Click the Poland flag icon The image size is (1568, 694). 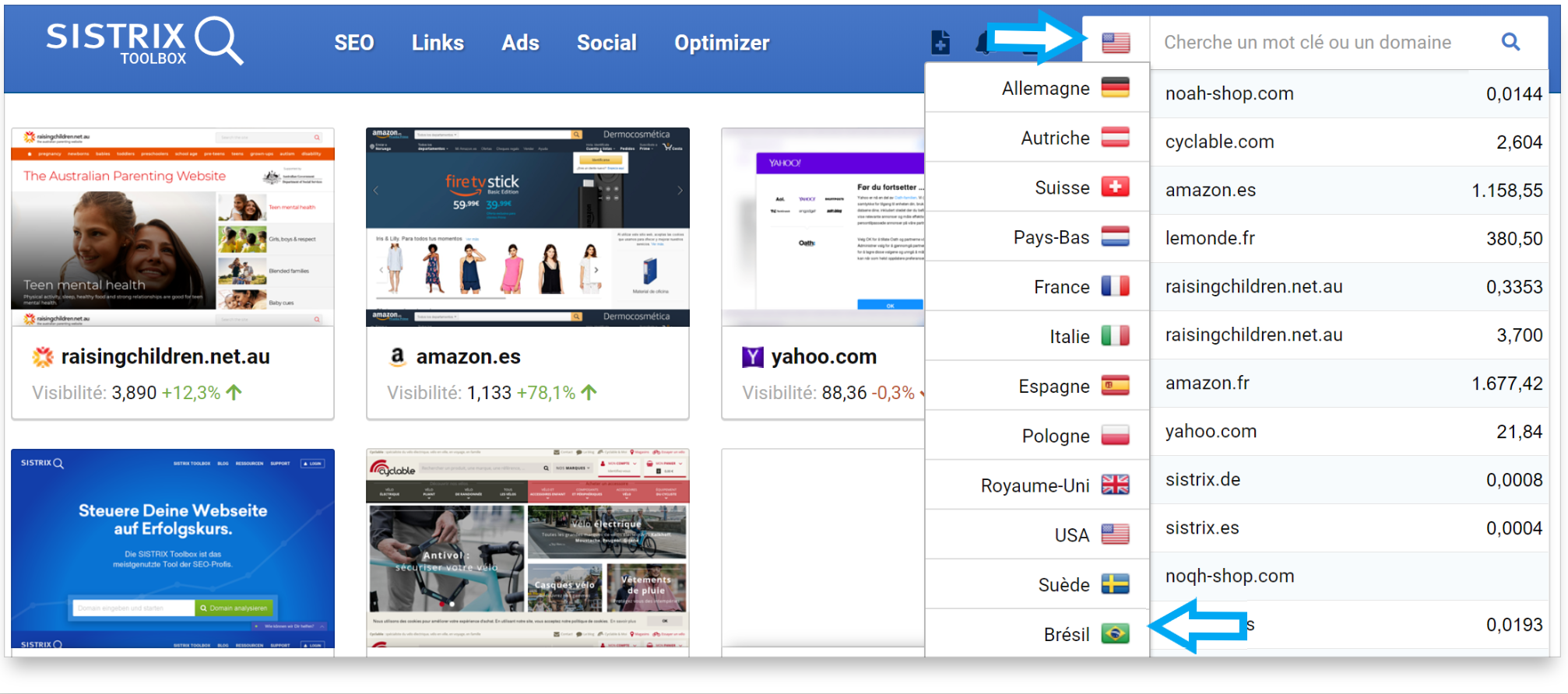[x=1116, y=435]
